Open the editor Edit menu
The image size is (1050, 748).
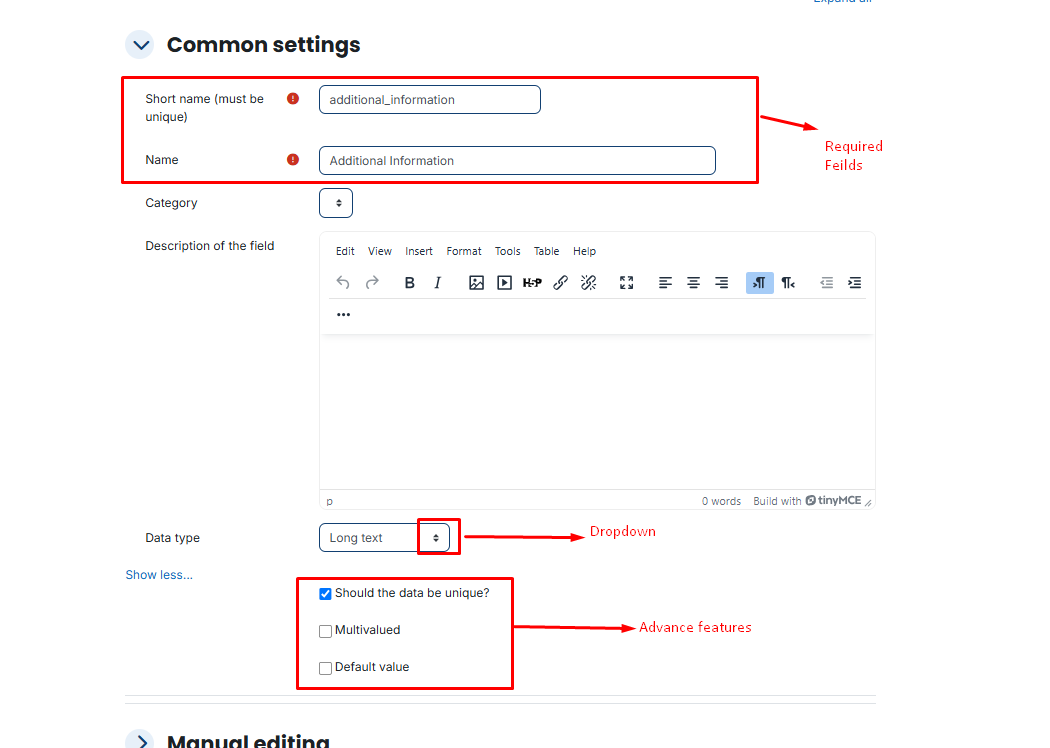345,251
